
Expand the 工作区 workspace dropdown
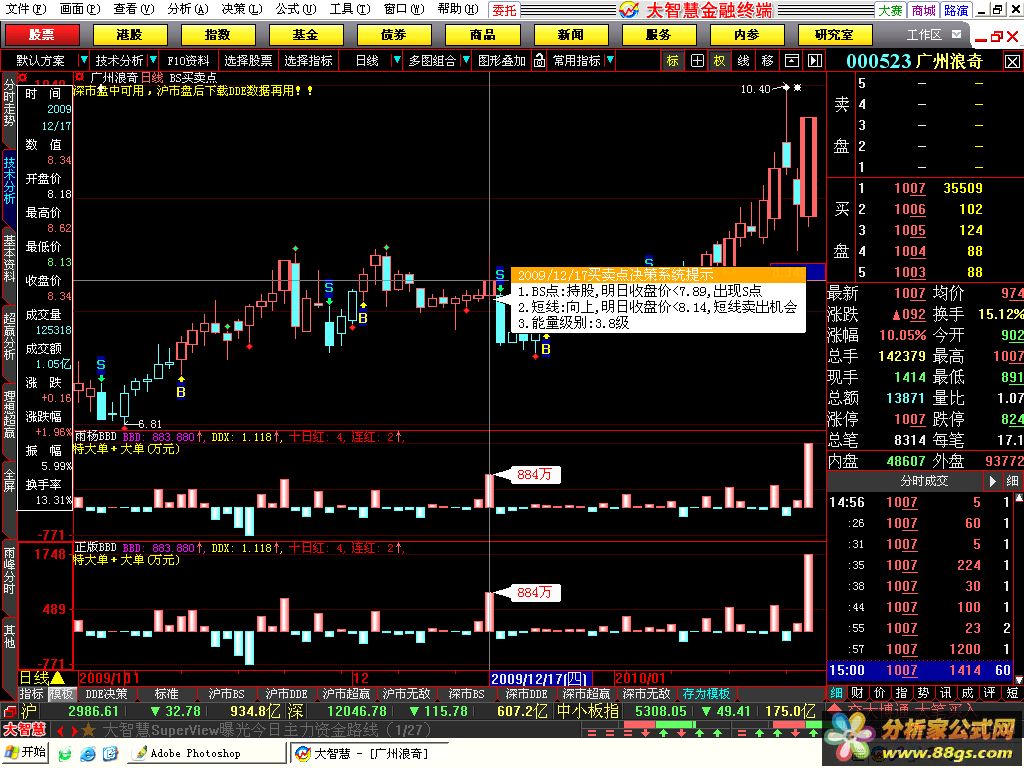957,34
